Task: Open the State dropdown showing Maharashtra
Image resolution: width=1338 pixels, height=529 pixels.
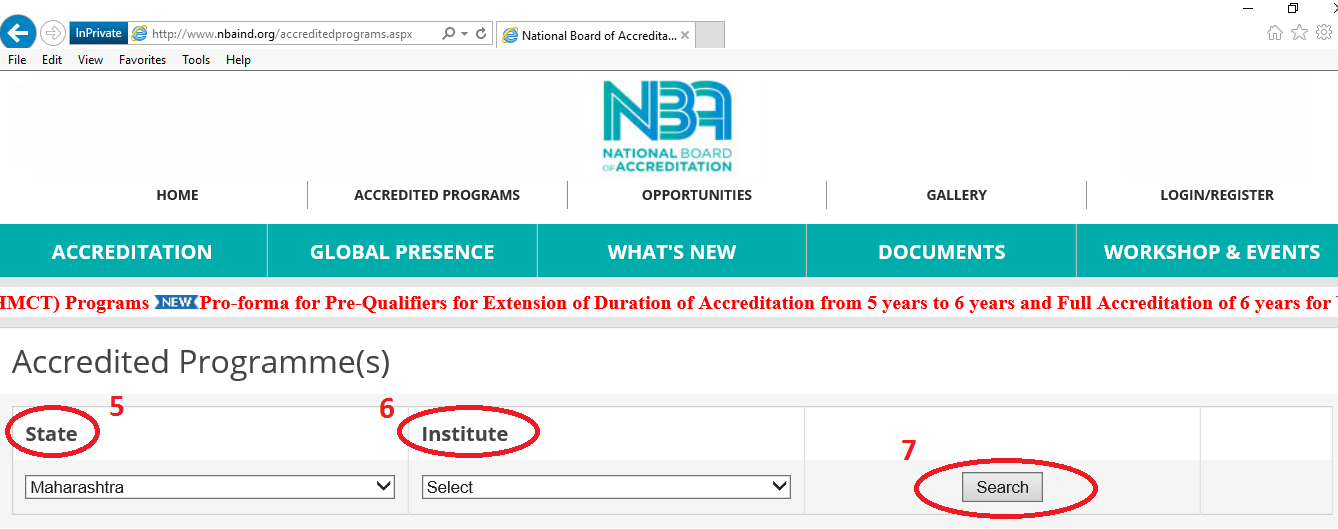Action: pyautogui.click(x=210, y=487)
